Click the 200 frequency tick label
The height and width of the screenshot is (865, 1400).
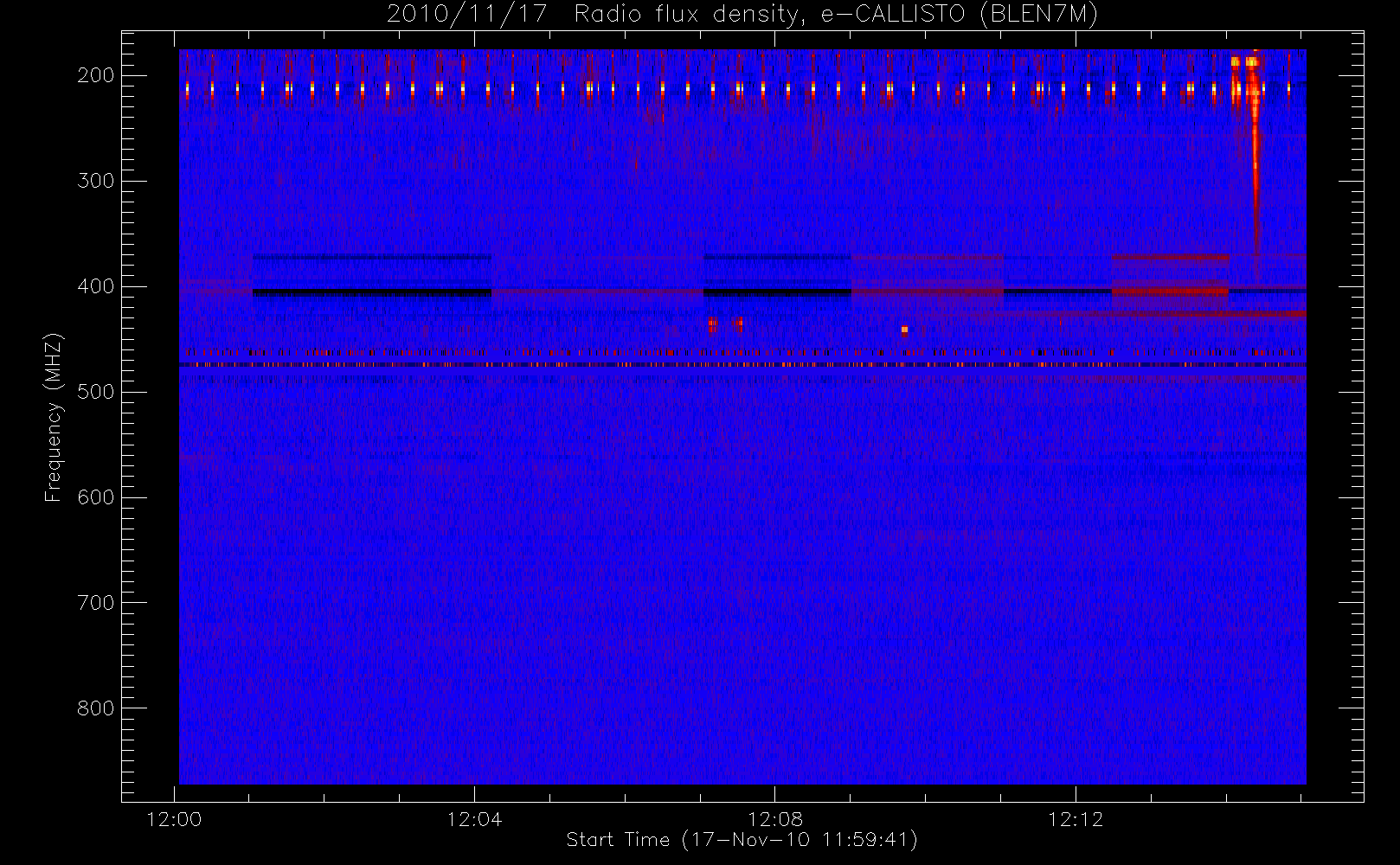[x=96, y=75]
